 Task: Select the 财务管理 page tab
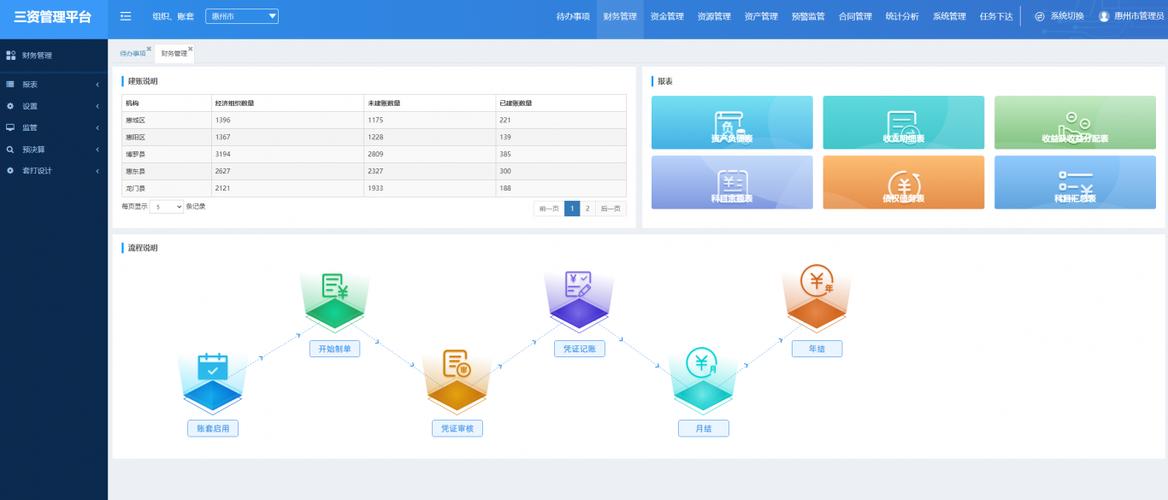(x=174, y=54)
